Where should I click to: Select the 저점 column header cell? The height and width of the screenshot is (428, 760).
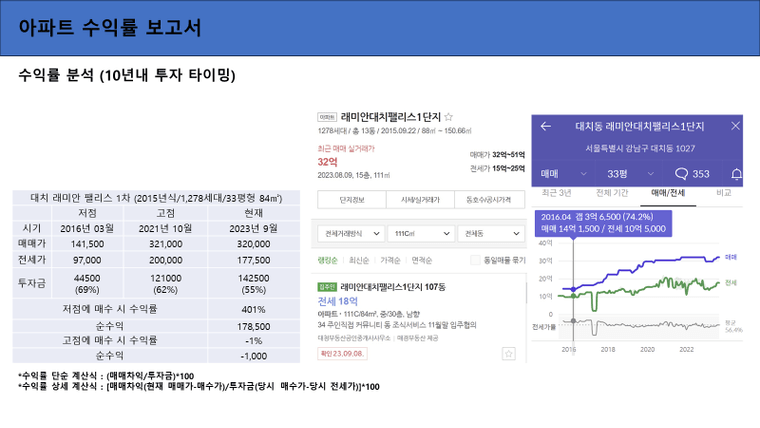[87, 213]
